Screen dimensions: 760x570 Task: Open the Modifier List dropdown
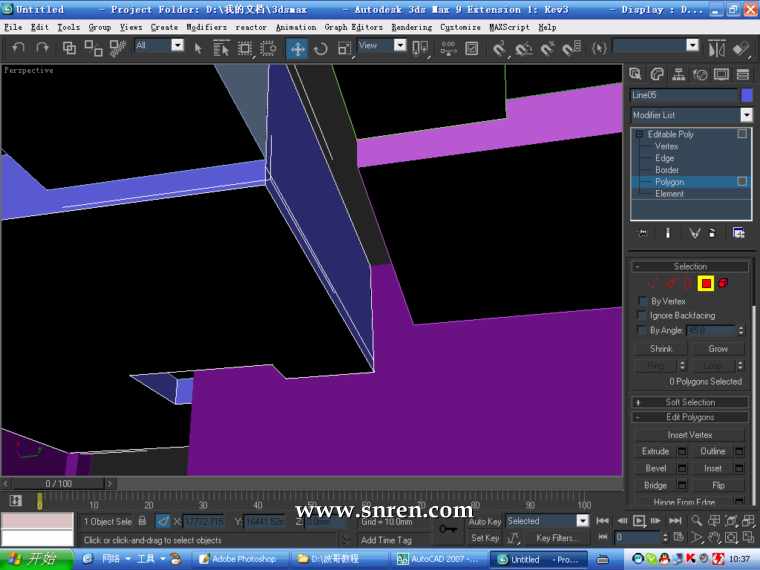[746, 115]
